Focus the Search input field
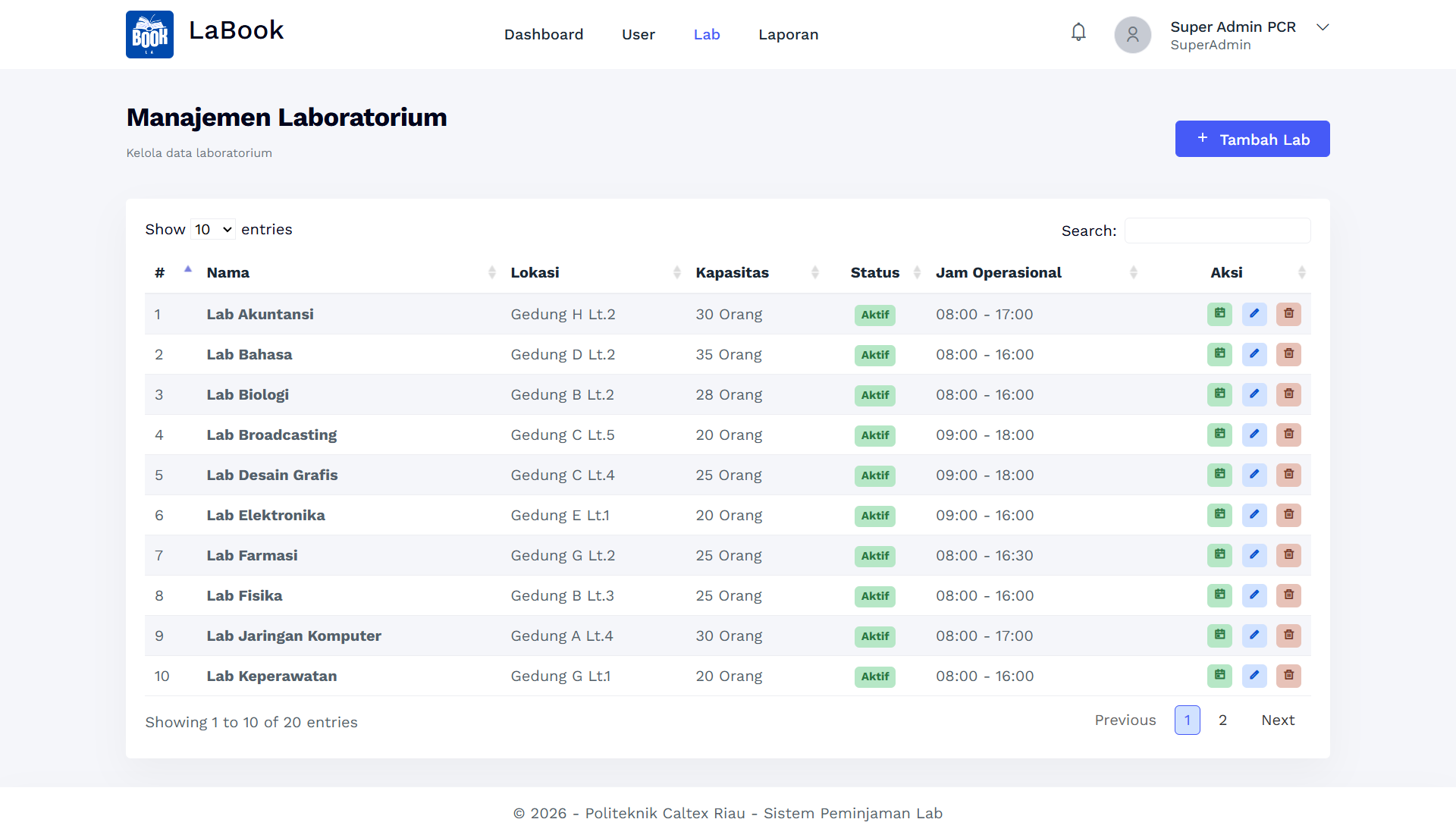This screenshot has height=838, width=1456. [x=1218, y=231]
